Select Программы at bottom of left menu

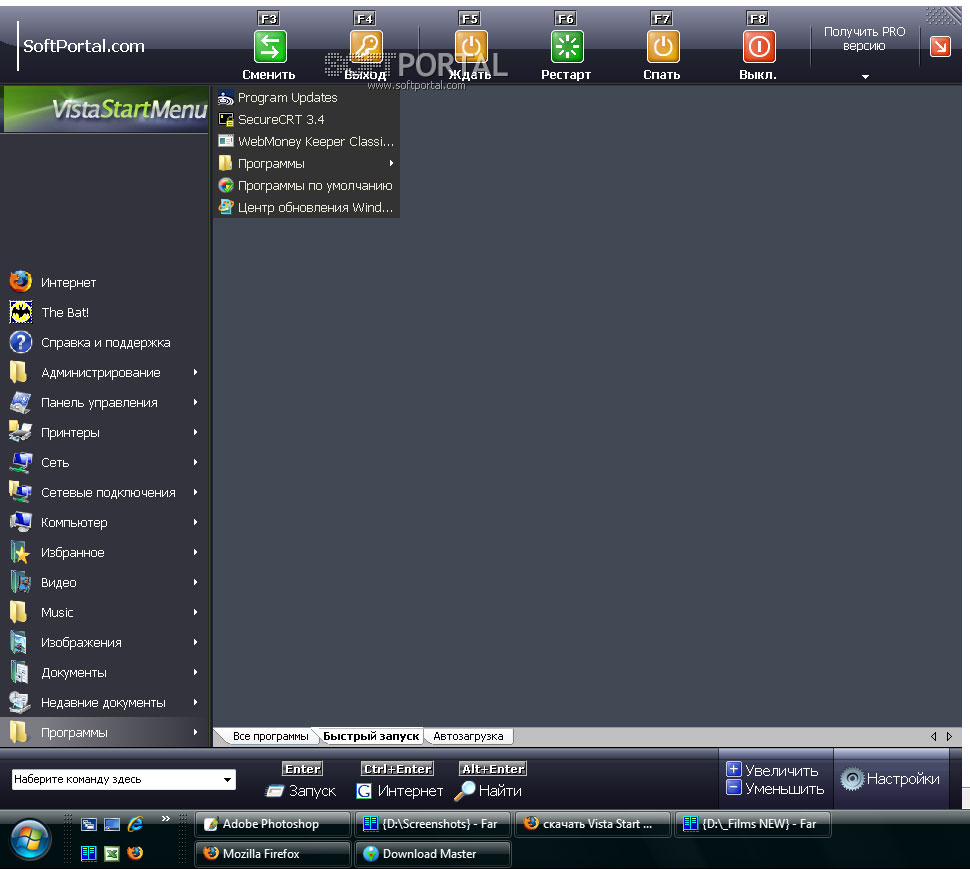coord(104,732)
